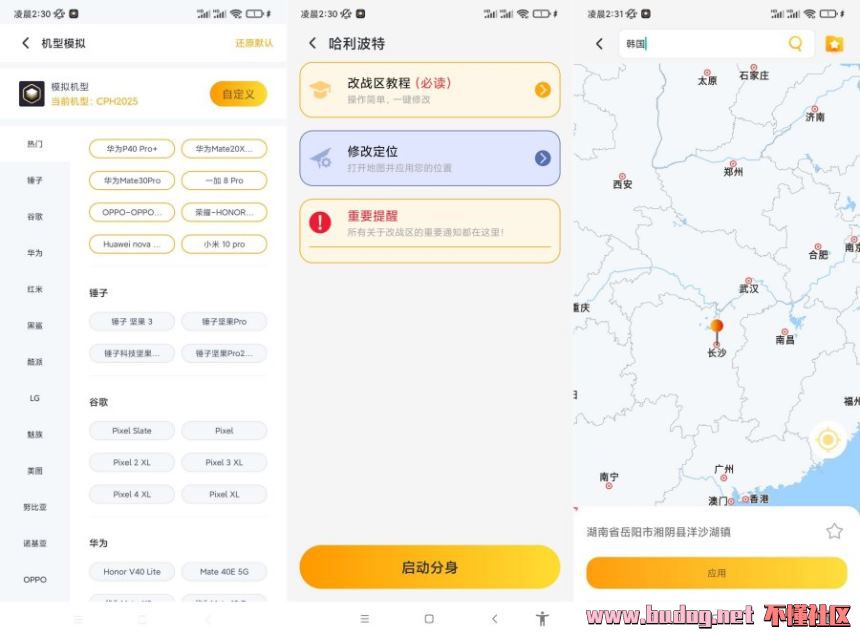Choose the 小米 10 pro model chip
The image size is (860, 636).
point(224,244)
